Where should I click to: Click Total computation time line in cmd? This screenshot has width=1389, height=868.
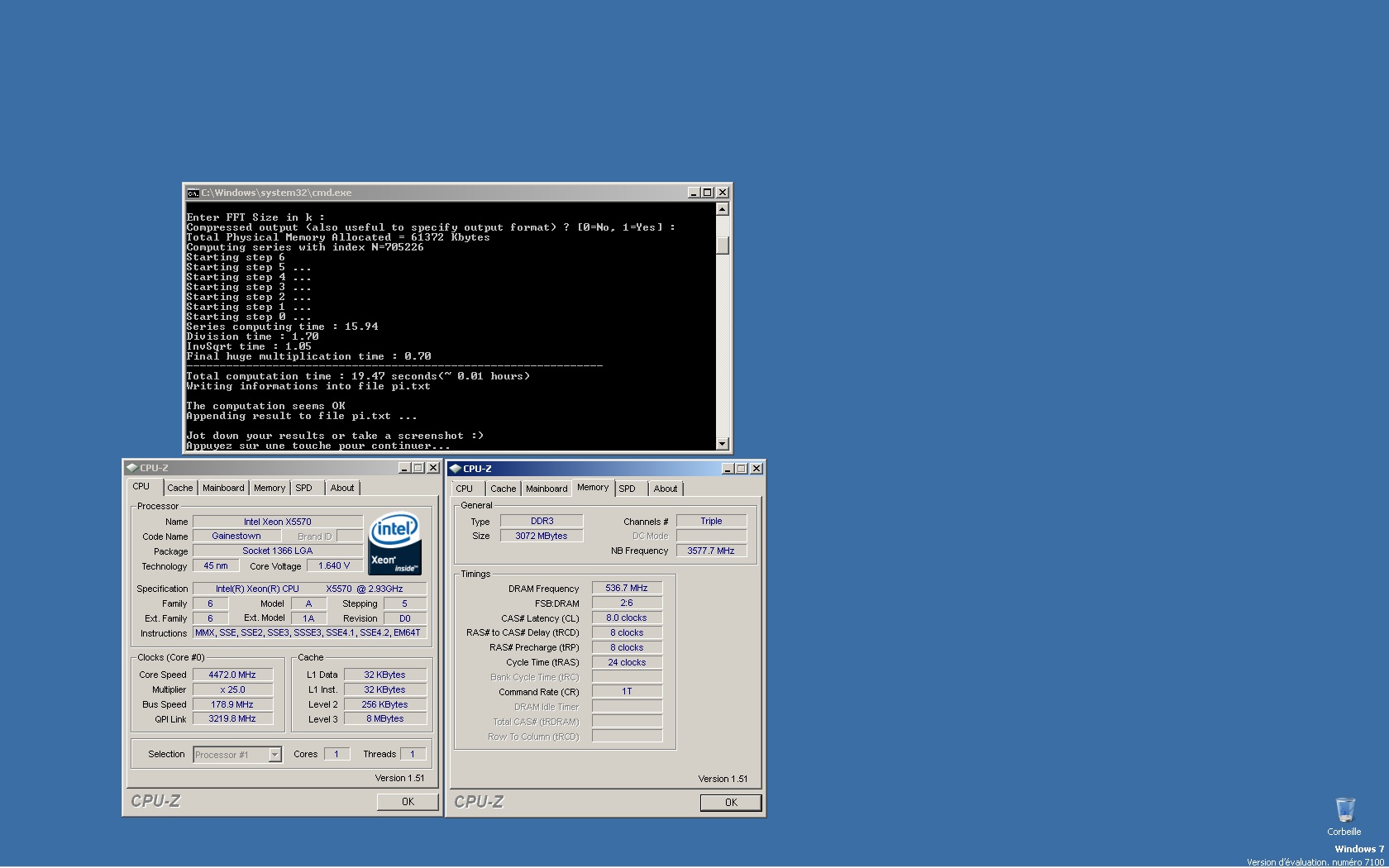coord(358,376)
